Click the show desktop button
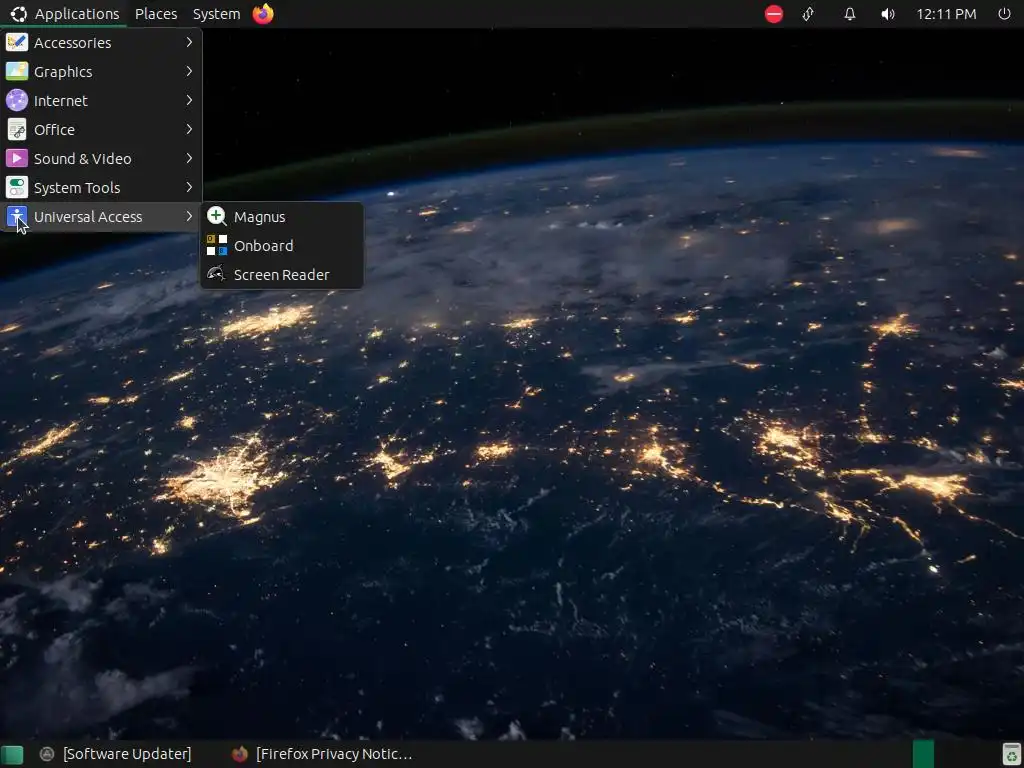 click(12, 754)
